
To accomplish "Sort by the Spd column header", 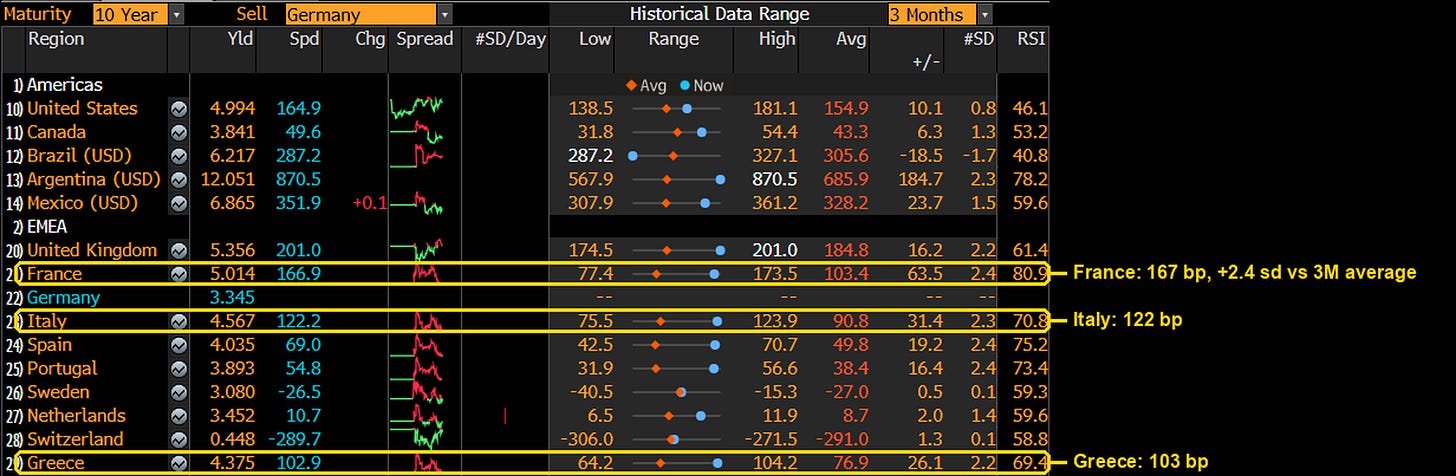I will [x=306, y=39].
